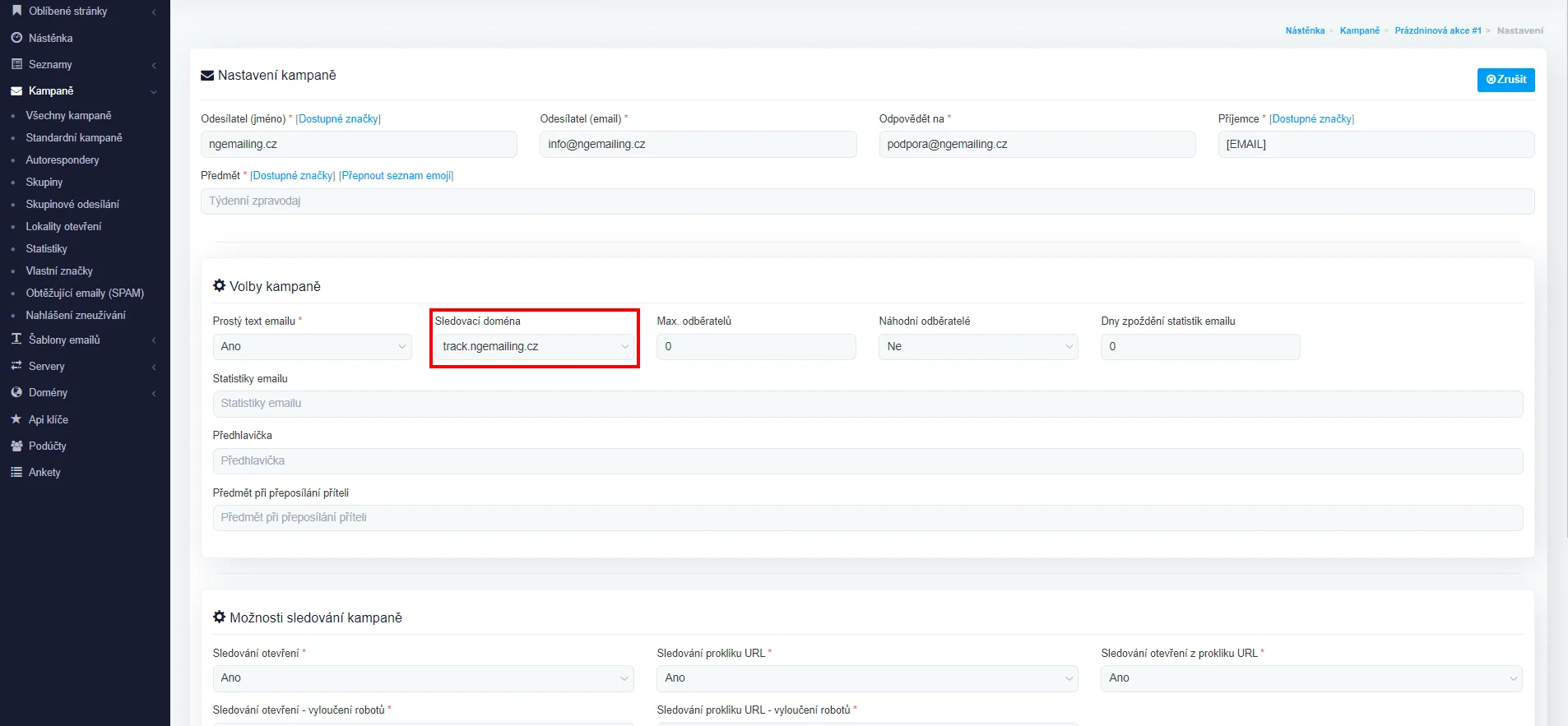
Task: Open the Sledovací doména dropdown
Action: tap(535, 347)
